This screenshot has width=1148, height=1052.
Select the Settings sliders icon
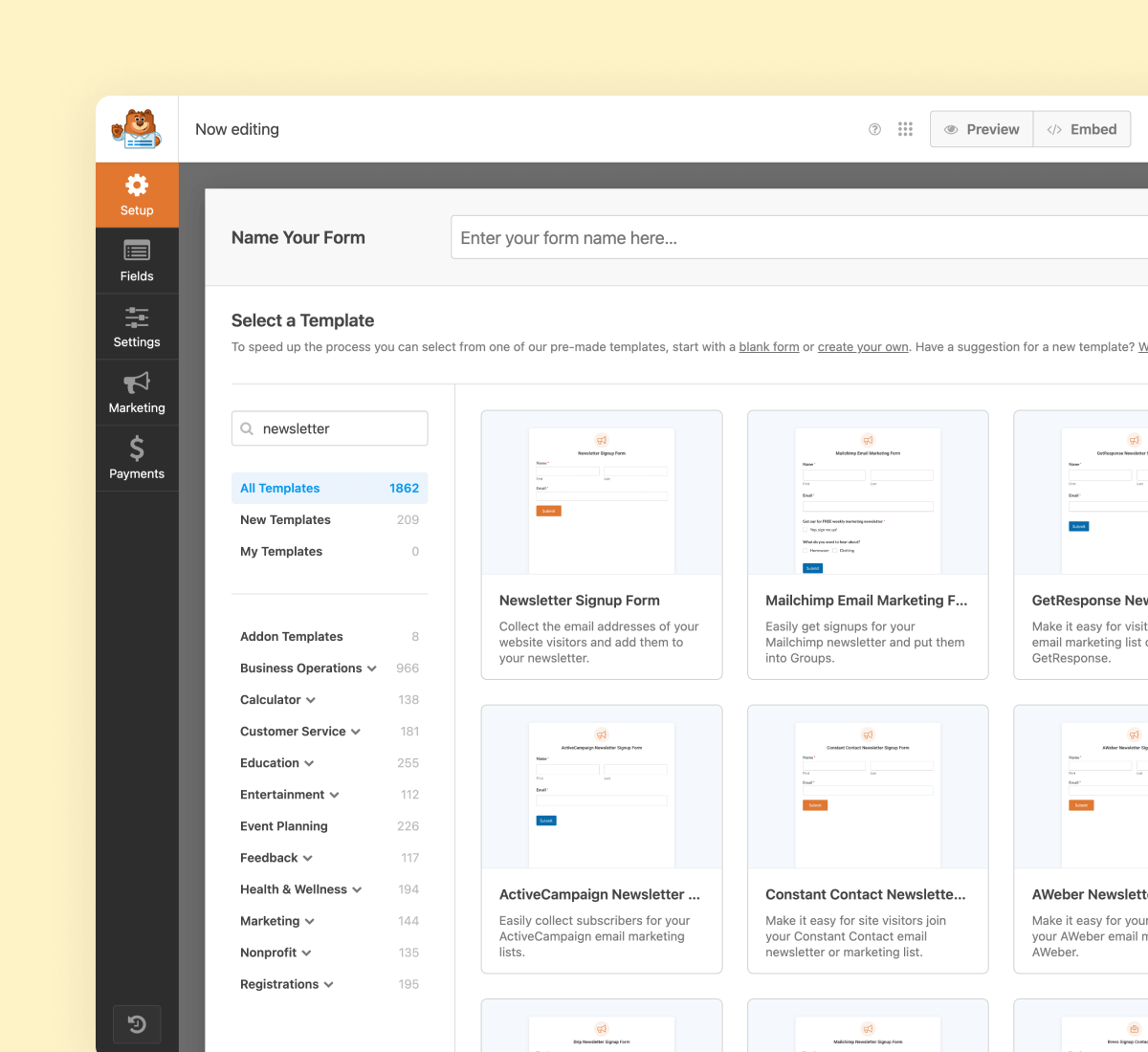click(x=137, y=318)
